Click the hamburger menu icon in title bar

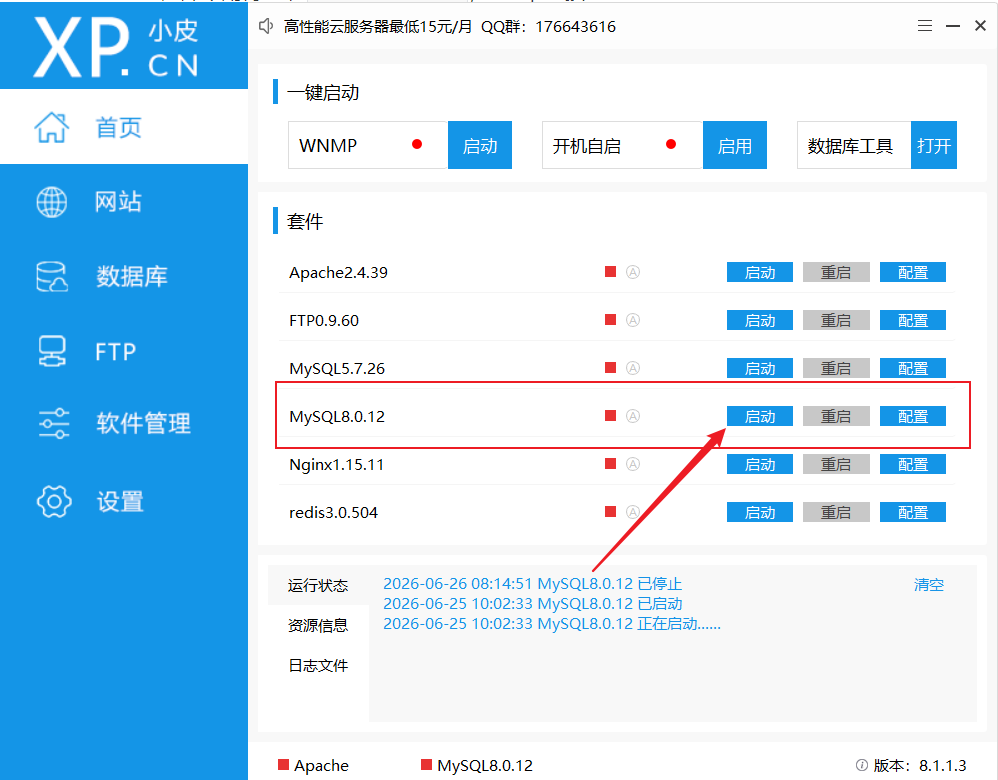(x=925, y=25)
